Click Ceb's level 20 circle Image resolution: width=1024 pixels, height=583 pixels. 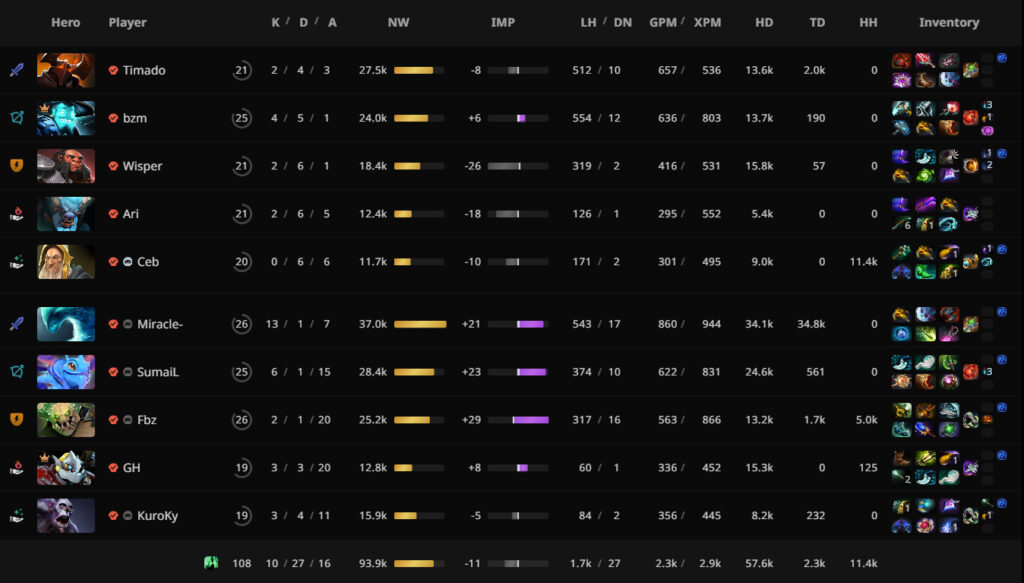(241, 262)
